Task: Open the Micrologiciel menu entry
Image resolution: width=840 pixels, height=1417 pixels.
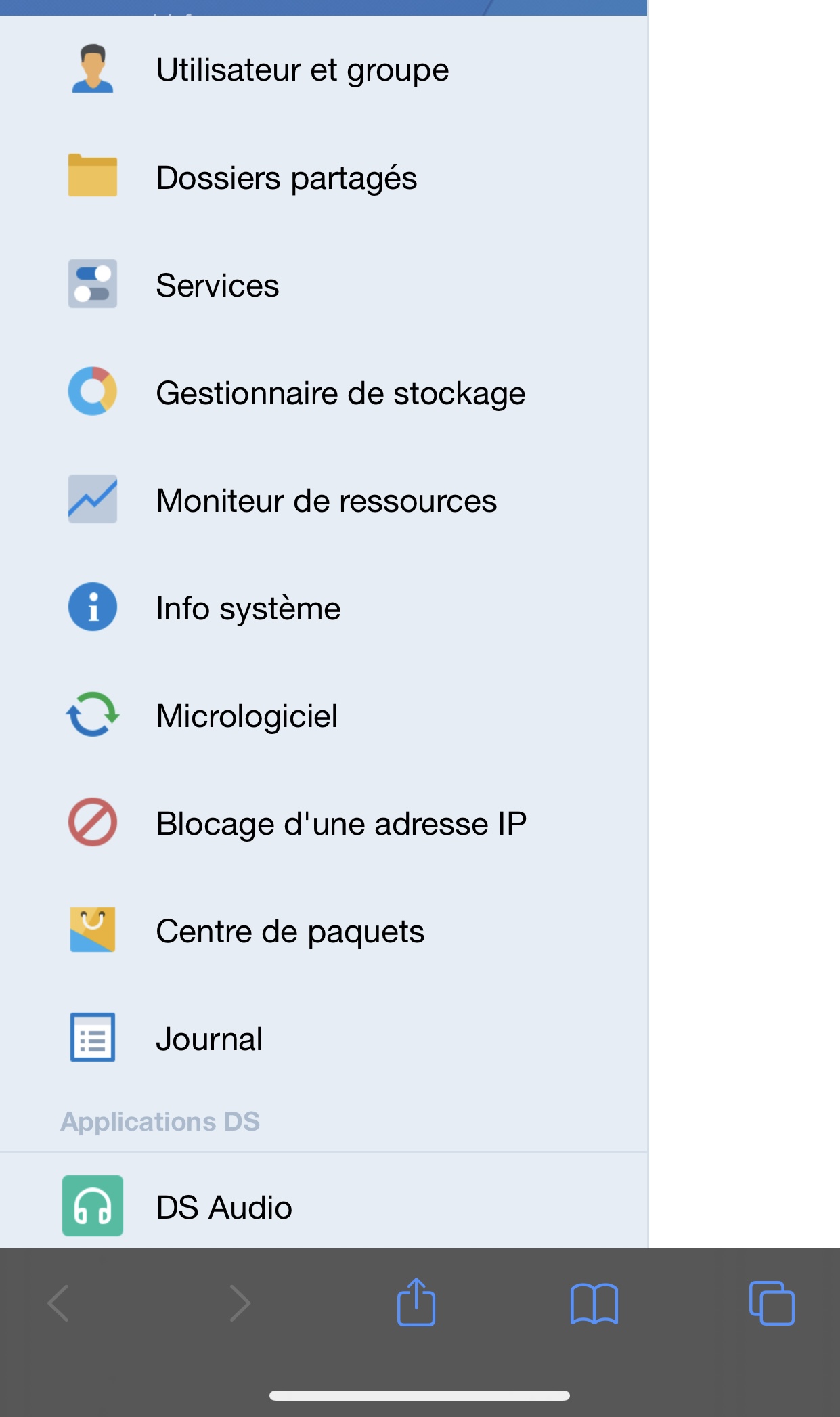Action: click(x=246, y=716)
